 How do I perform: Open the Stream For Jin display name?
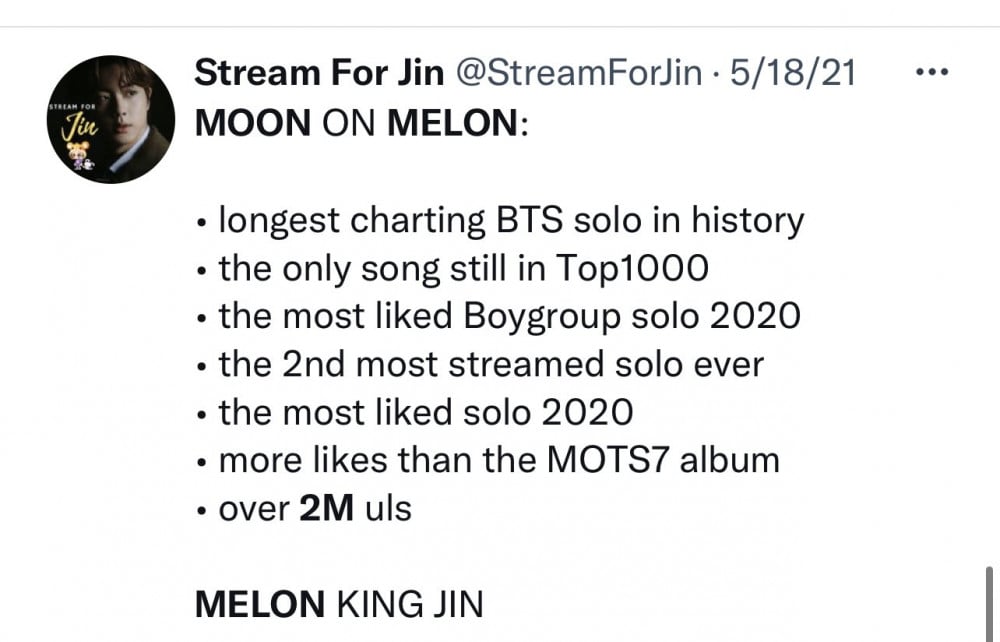click(319, 72)
